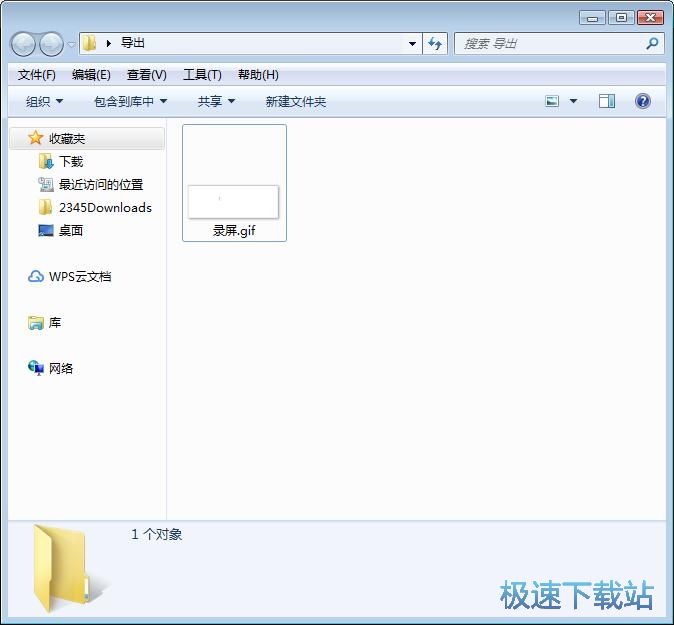Image resolution: width=674 pixels, height=625 pixels.
Task: Open the 帮助(H) menu
Action: 258,75
